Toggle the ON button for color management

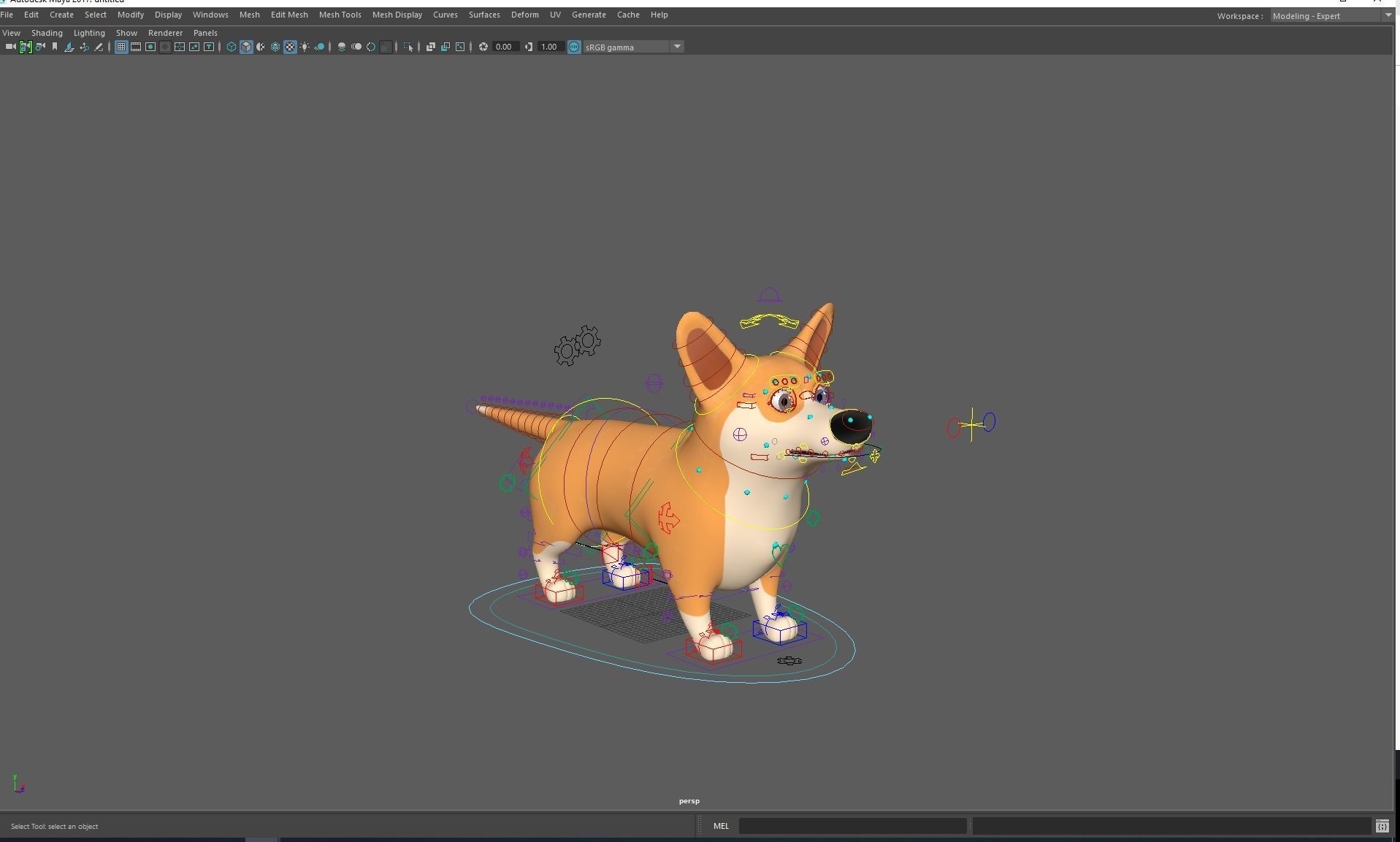(x=574, y=47)
